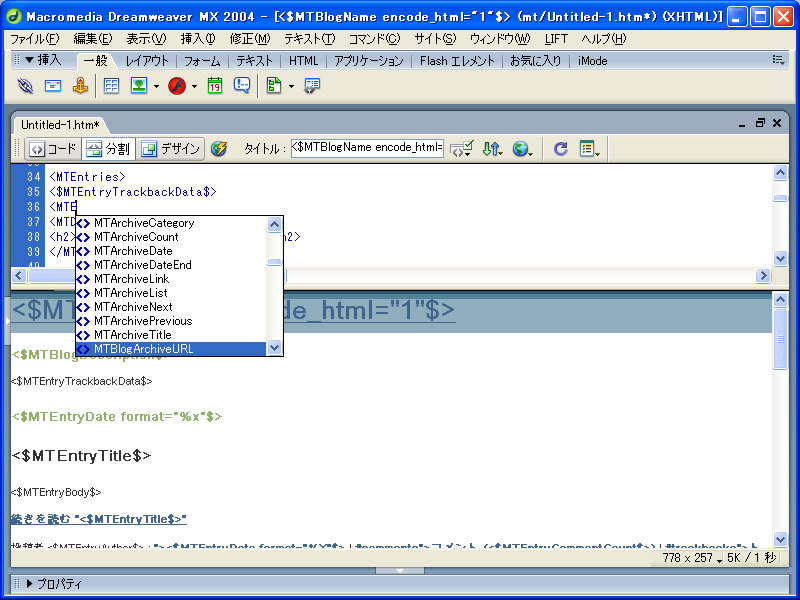
Task: Insert an Email Link icon
Action: click(53, 86)
